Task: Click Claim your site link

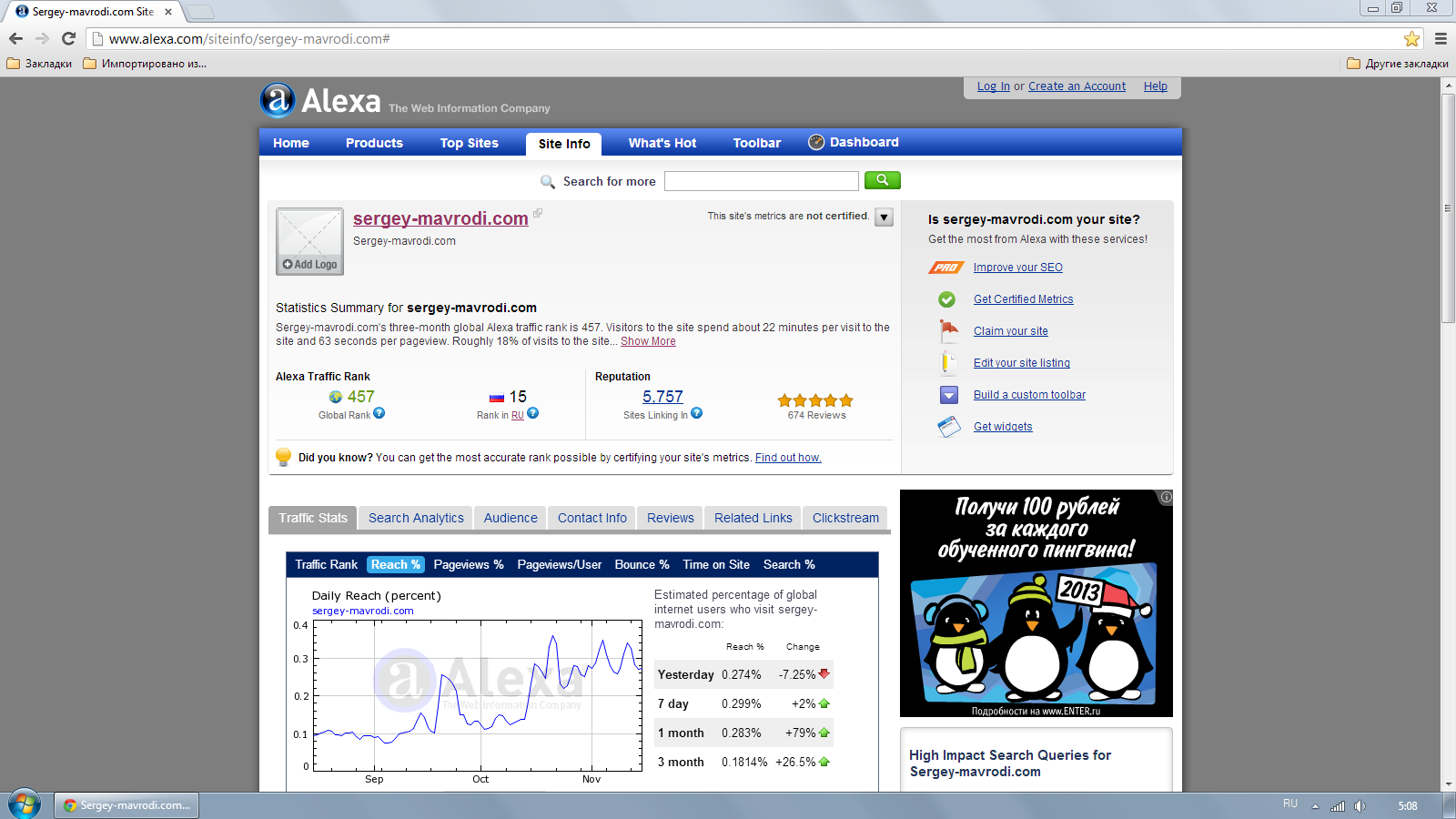Action: coord(1011,331)
